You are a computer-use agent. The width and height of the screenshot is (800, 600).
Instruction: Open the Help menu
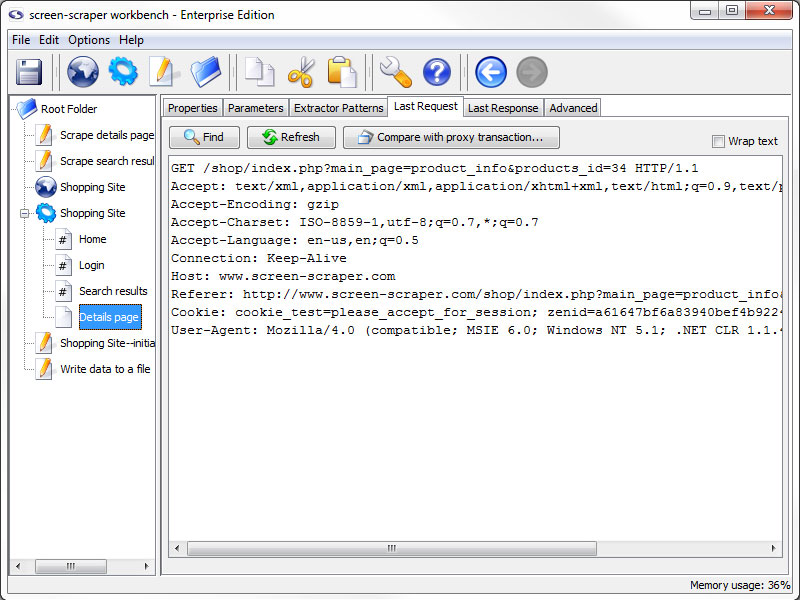tap(131, 40)
